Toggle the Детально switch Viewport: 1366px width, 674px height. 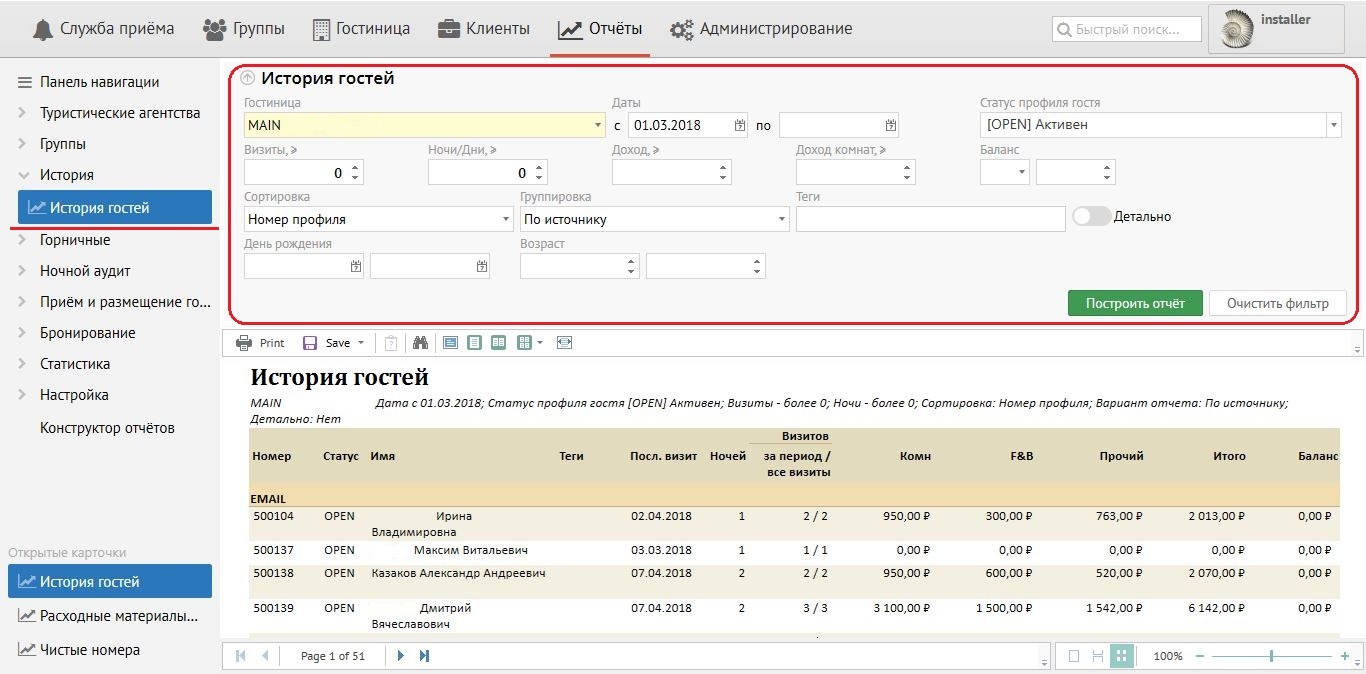[1091, 216]
